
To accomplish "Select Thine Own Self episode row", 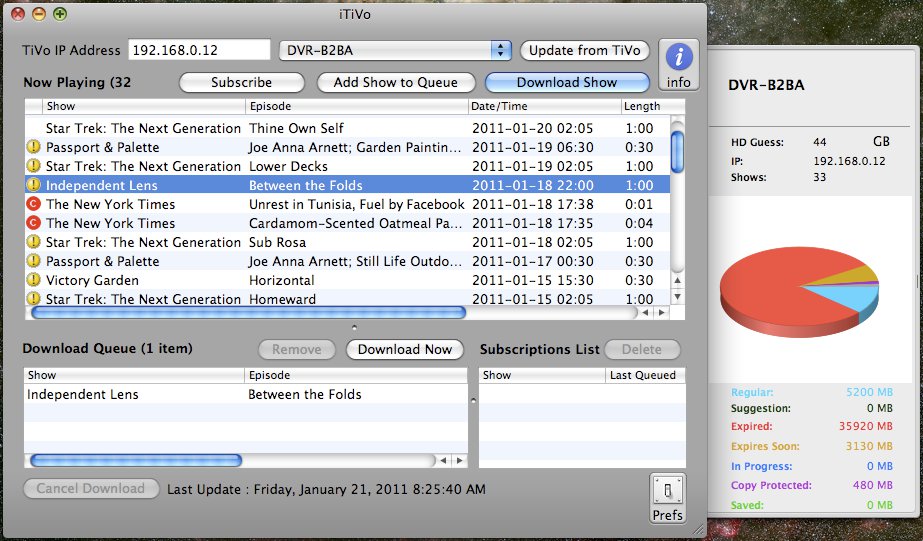I will 347,128.
